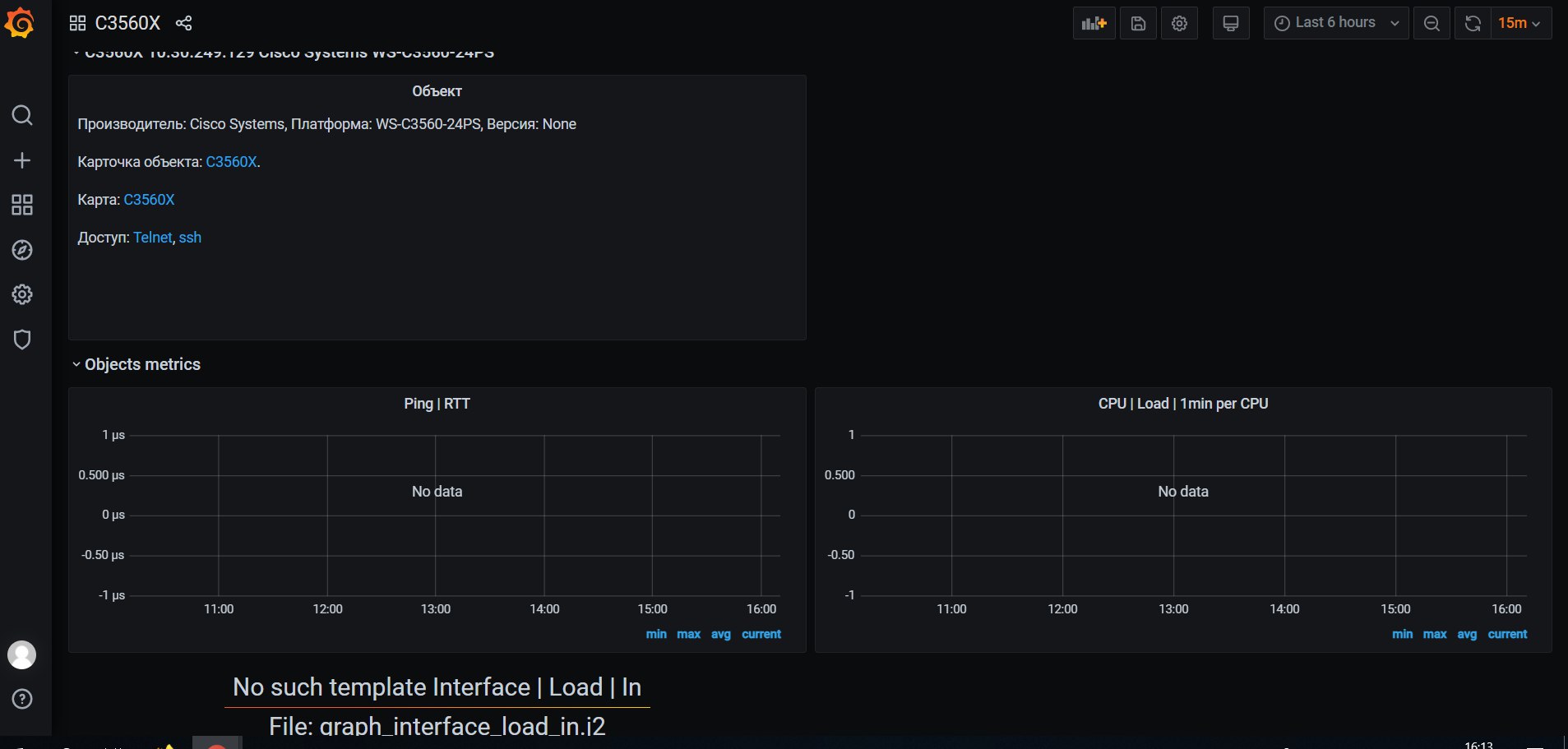The image size is (1568, 749).
Task: Open the Help question mark icon
Action: pyautogui.click(x=22, y=699)
